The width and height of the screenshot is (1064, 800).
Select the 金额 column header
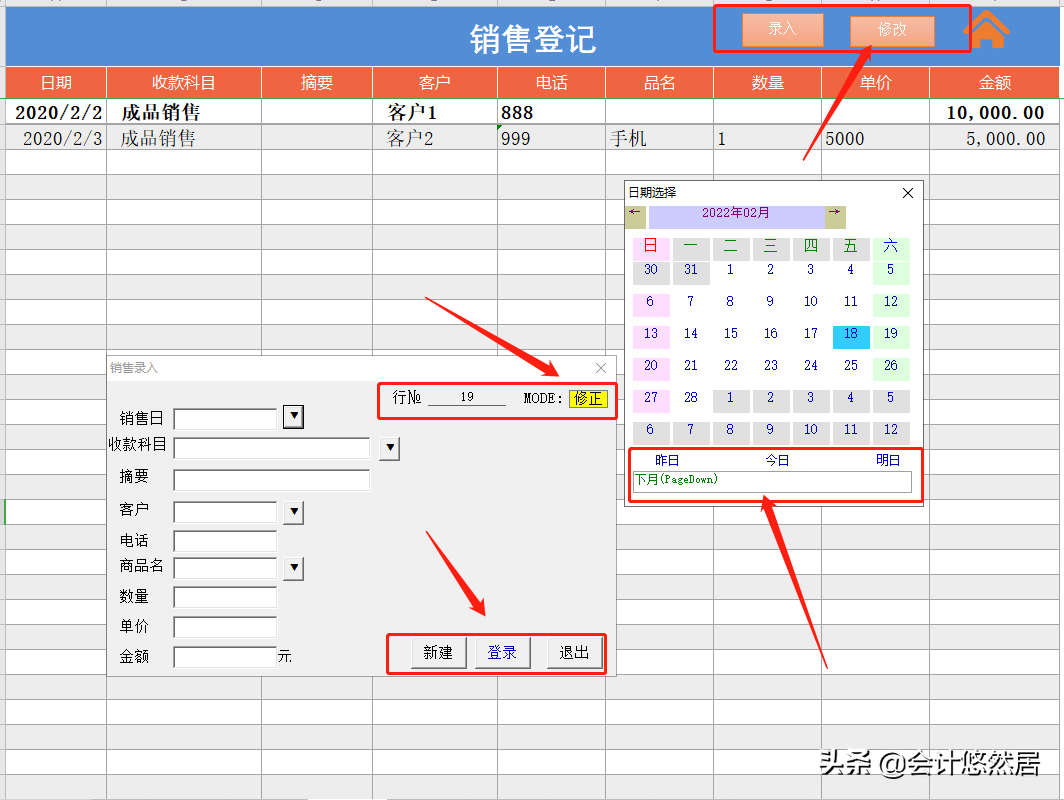click(x=994, y=83)
